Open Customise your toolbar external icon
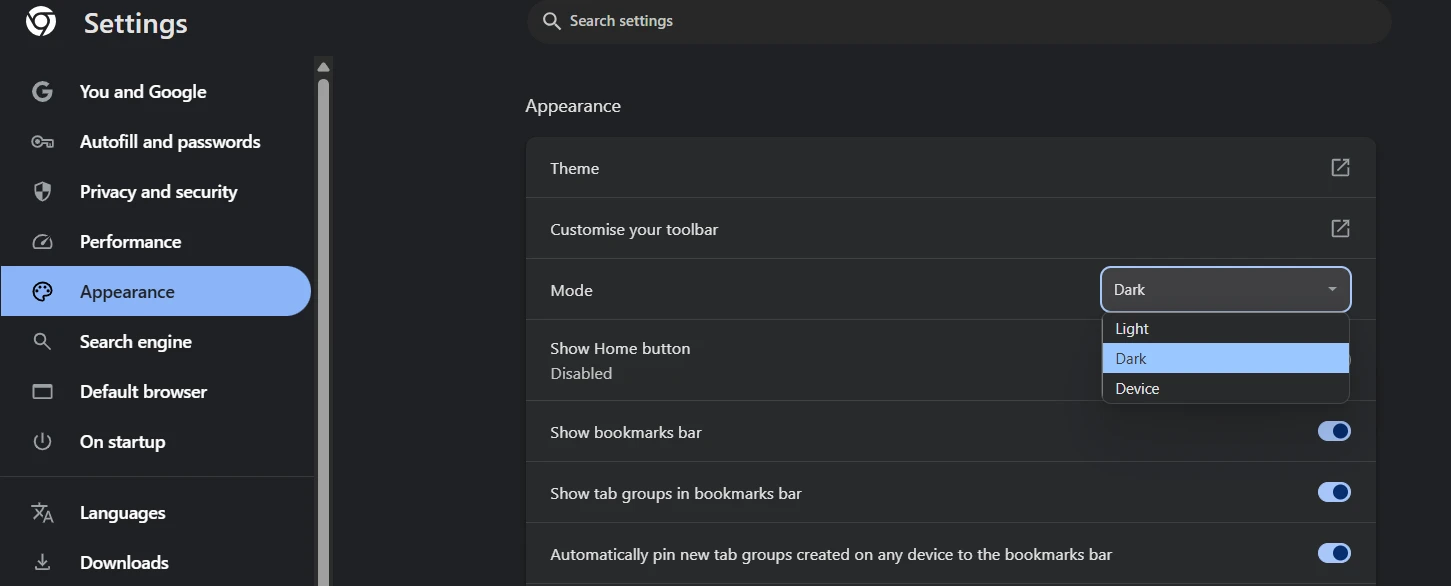 click(1340, 229)
